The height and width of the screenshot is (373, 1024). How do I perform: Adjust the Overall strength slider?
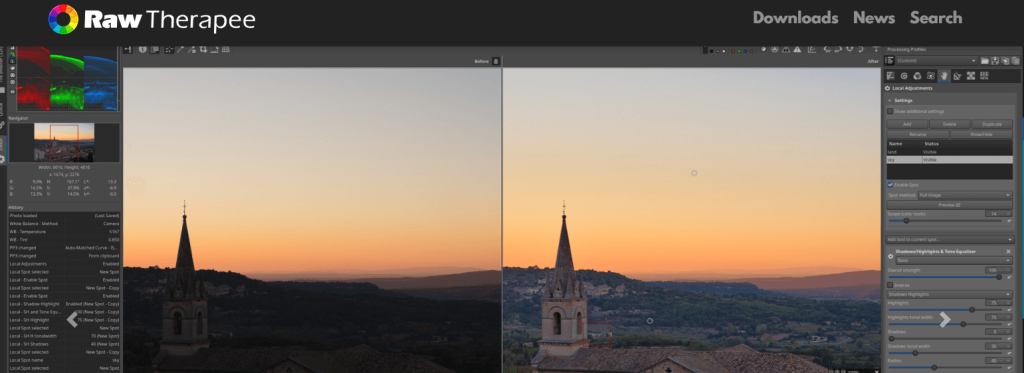click(945, 277)
